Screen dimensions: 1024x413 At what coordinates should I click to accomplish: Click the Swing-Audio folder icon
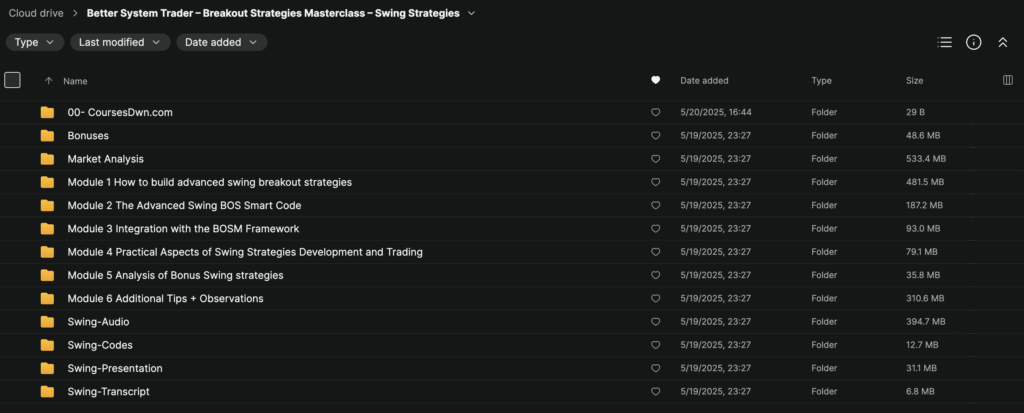coord(47,322)
